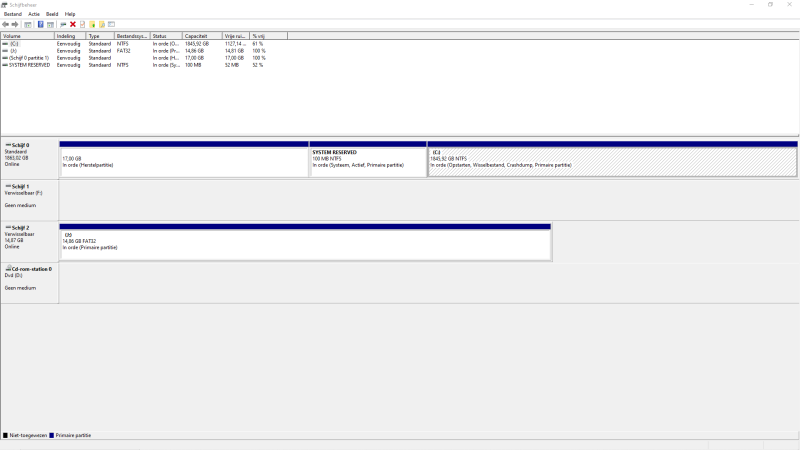This screenshot has width=800, height=450.
Task: Open the Help menu
Action: (70, 14)
